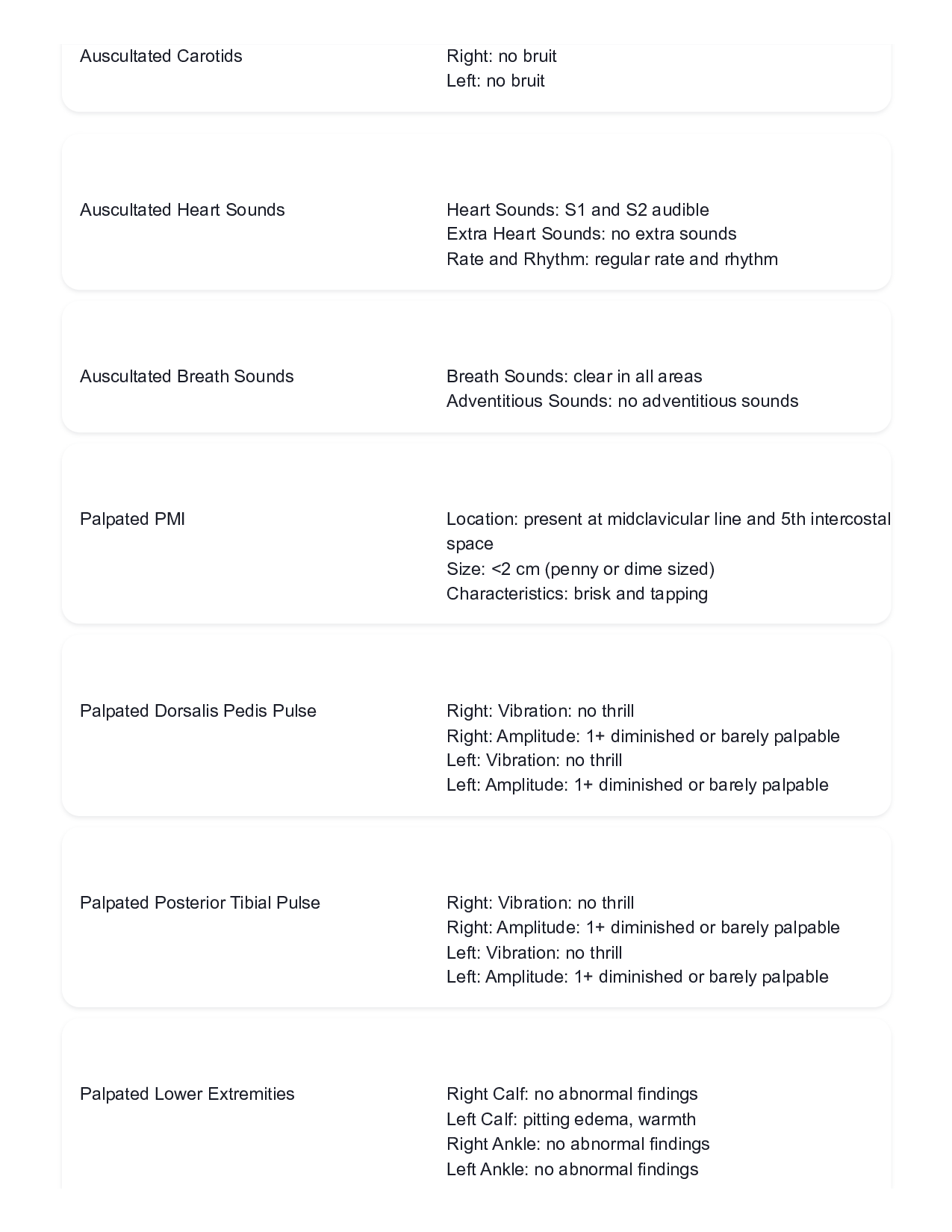Select 'Adventitious Sounds: no adventitious sounds' line
The image size is (952, 1232).
pos(623,401)
